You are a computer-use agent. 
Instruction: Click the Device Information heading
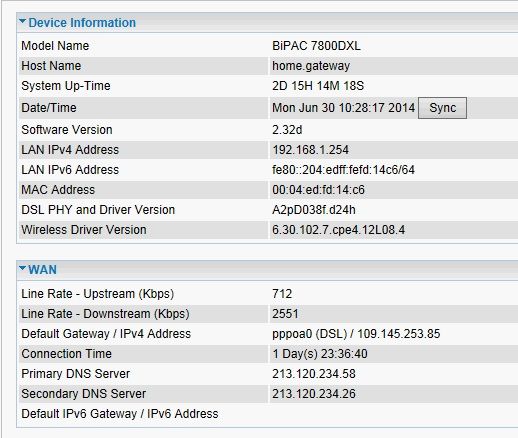[x=82, y=23]
